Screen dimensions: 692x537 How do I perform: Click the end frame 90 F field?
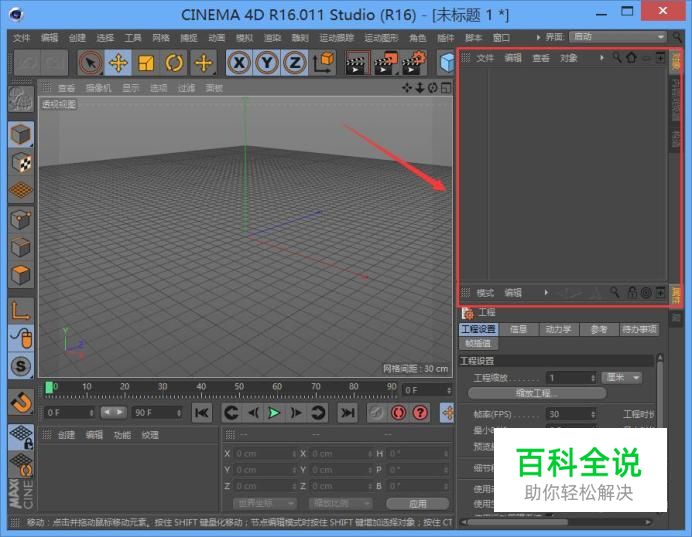[158, 413]
